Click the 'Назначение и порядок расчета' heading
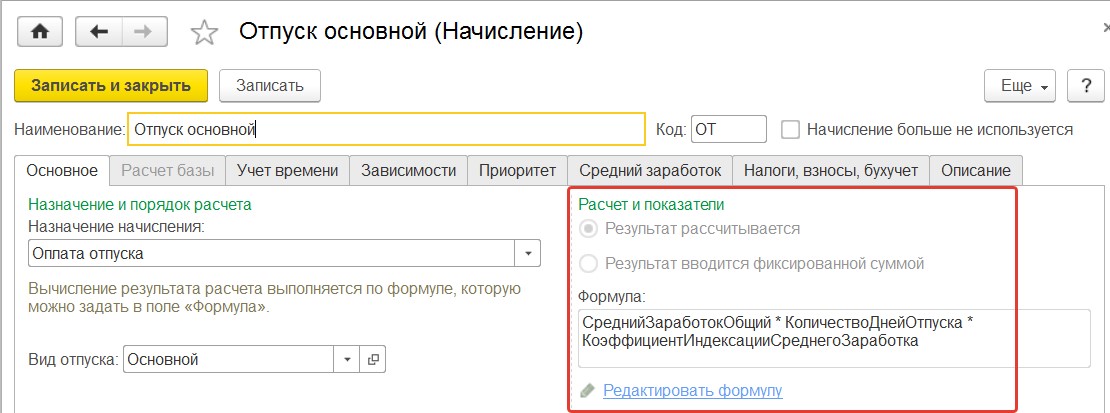The height and width of the screenshot is (413, 1110). (139, 205)
